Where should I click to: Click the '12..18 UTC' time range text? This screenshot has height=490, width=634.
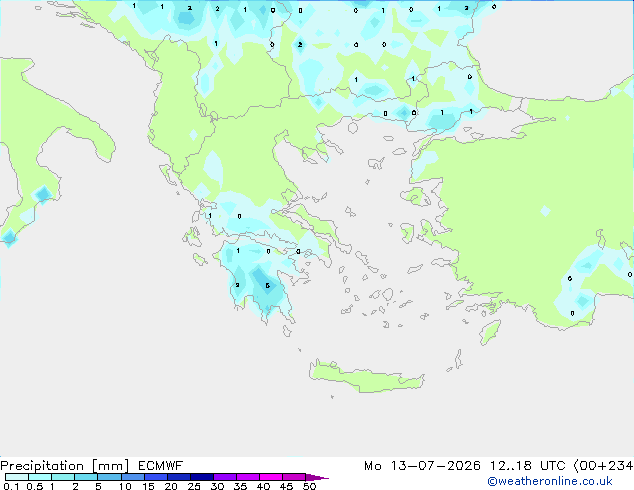tap(527, 466)
